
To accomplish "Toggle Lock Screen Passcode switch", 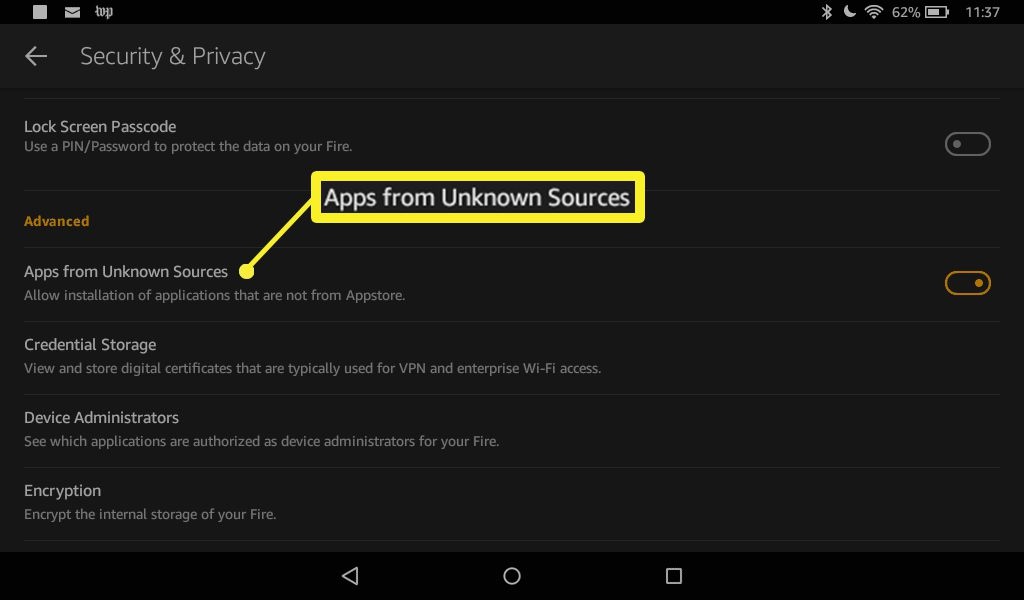I will pos(967,144).
